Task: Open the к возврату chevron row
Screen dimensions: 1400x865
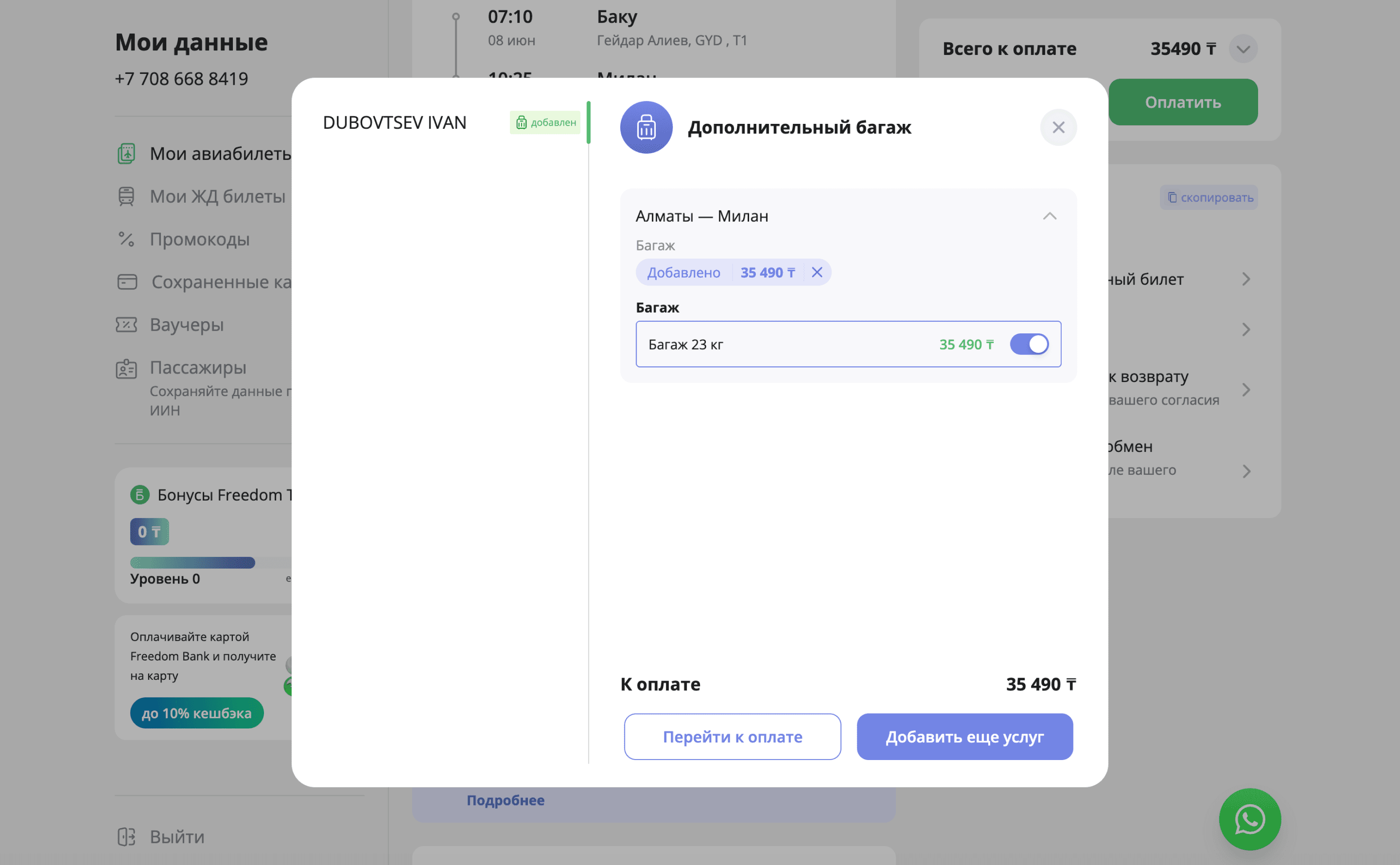Action: pos(1246,390)
